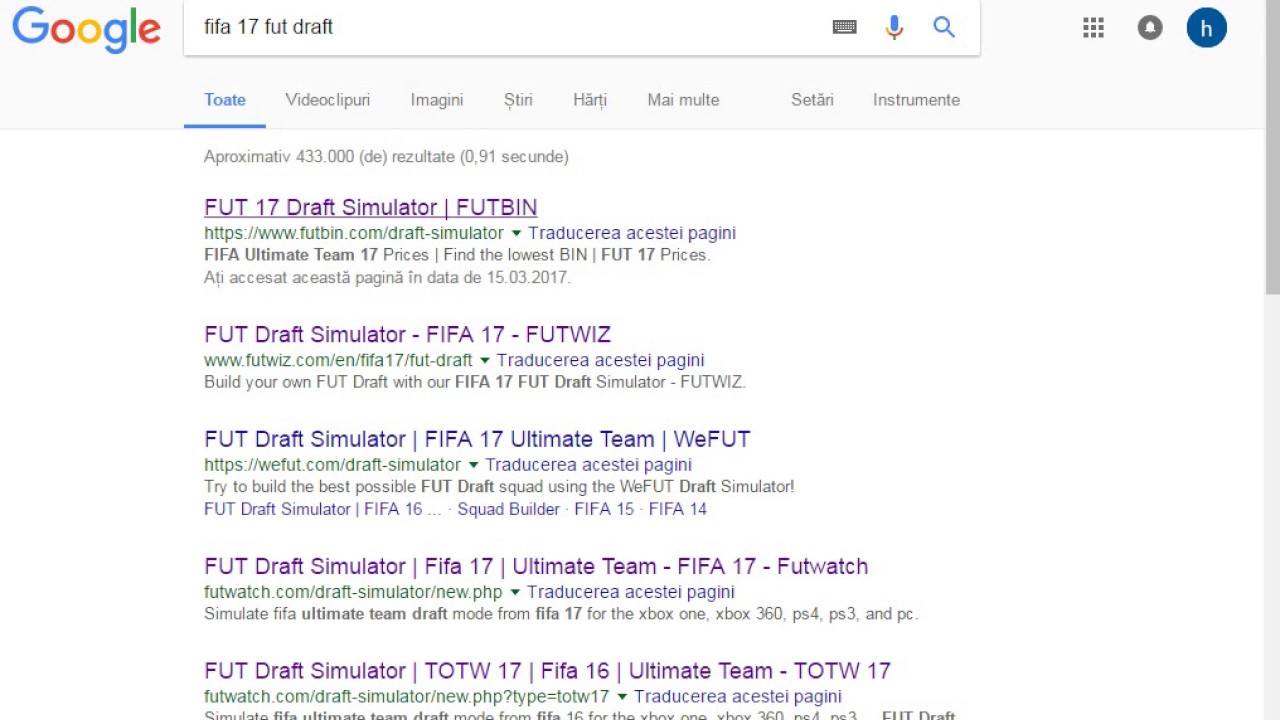Switch to Imagini tab

pyautogui.click(x=437, y=100)
